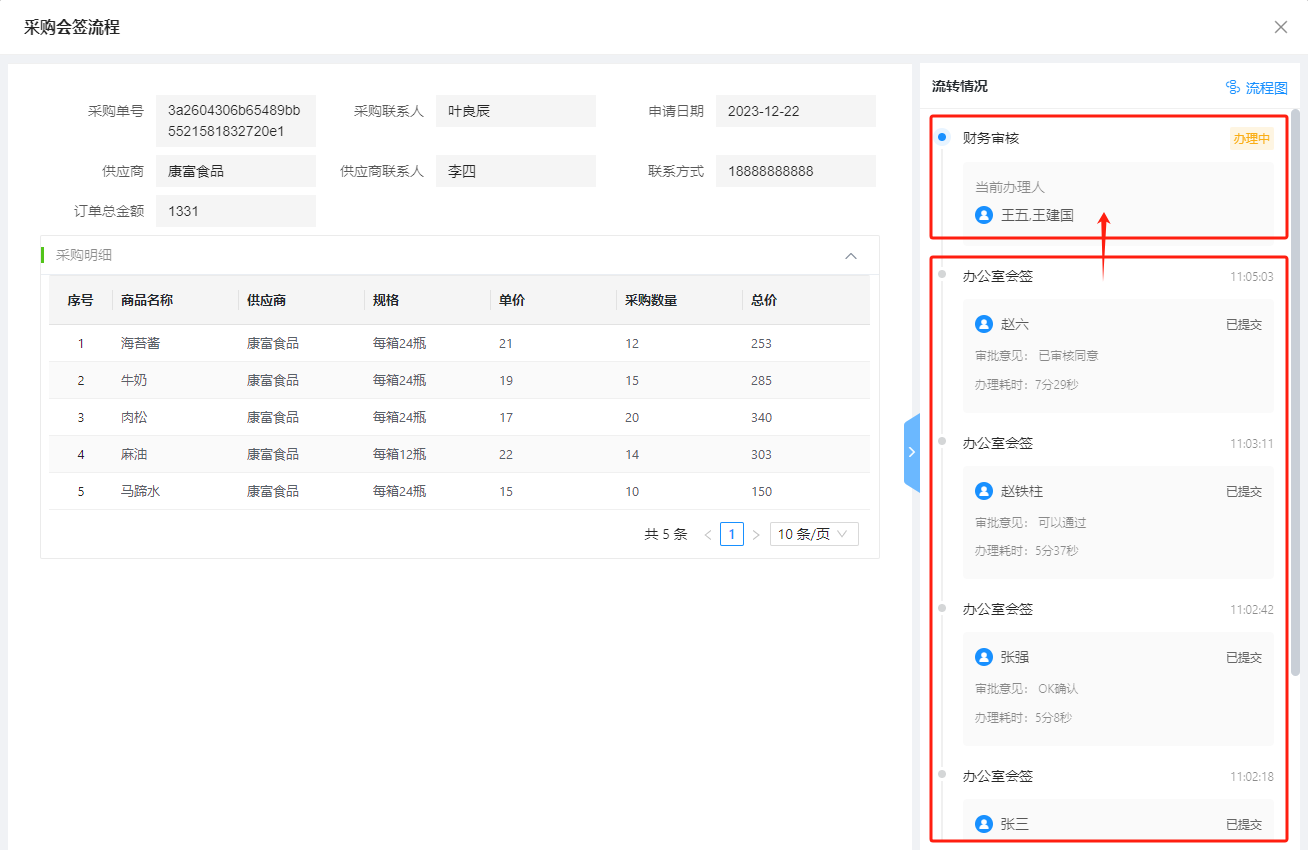Open the 10 条/页 page size dropdown

(814, 534)
